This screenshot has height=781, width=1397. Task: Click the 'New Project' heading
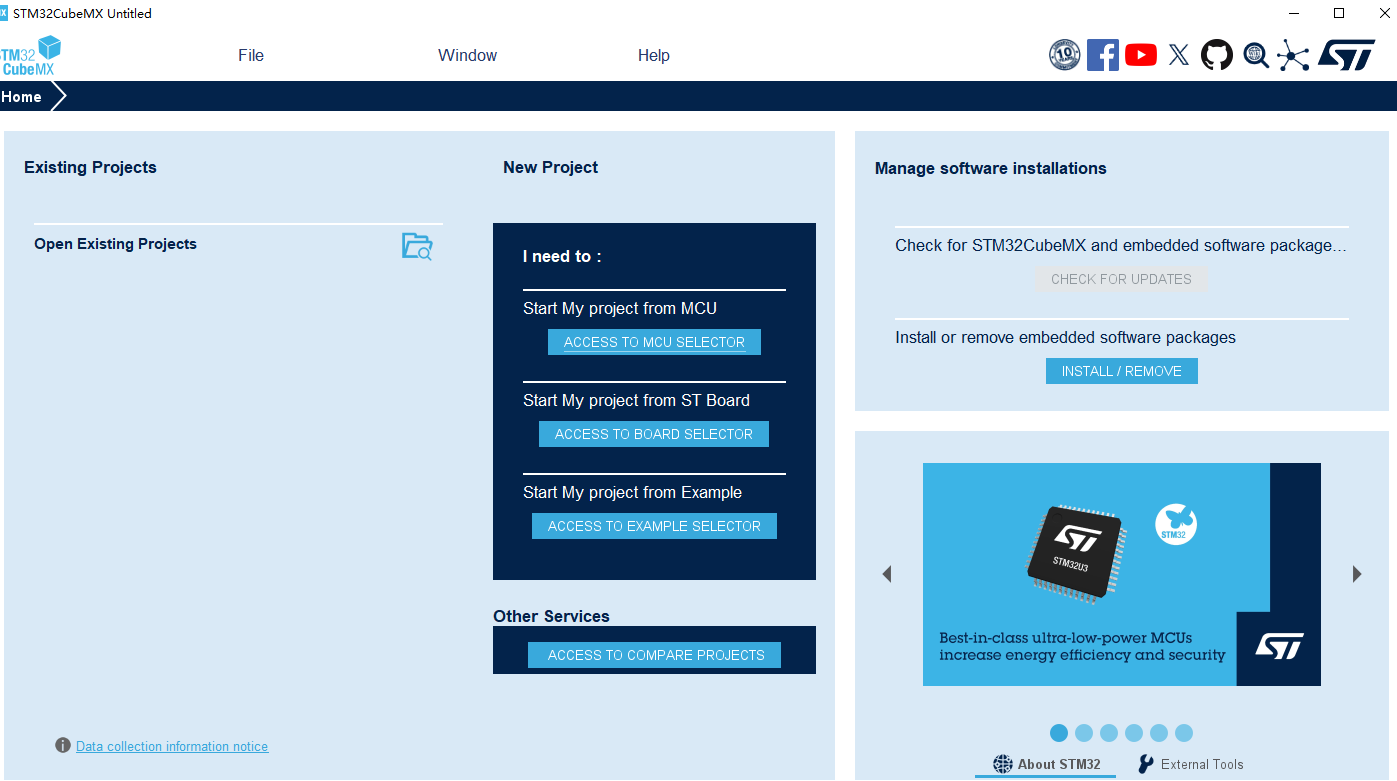tap(550, 167)
